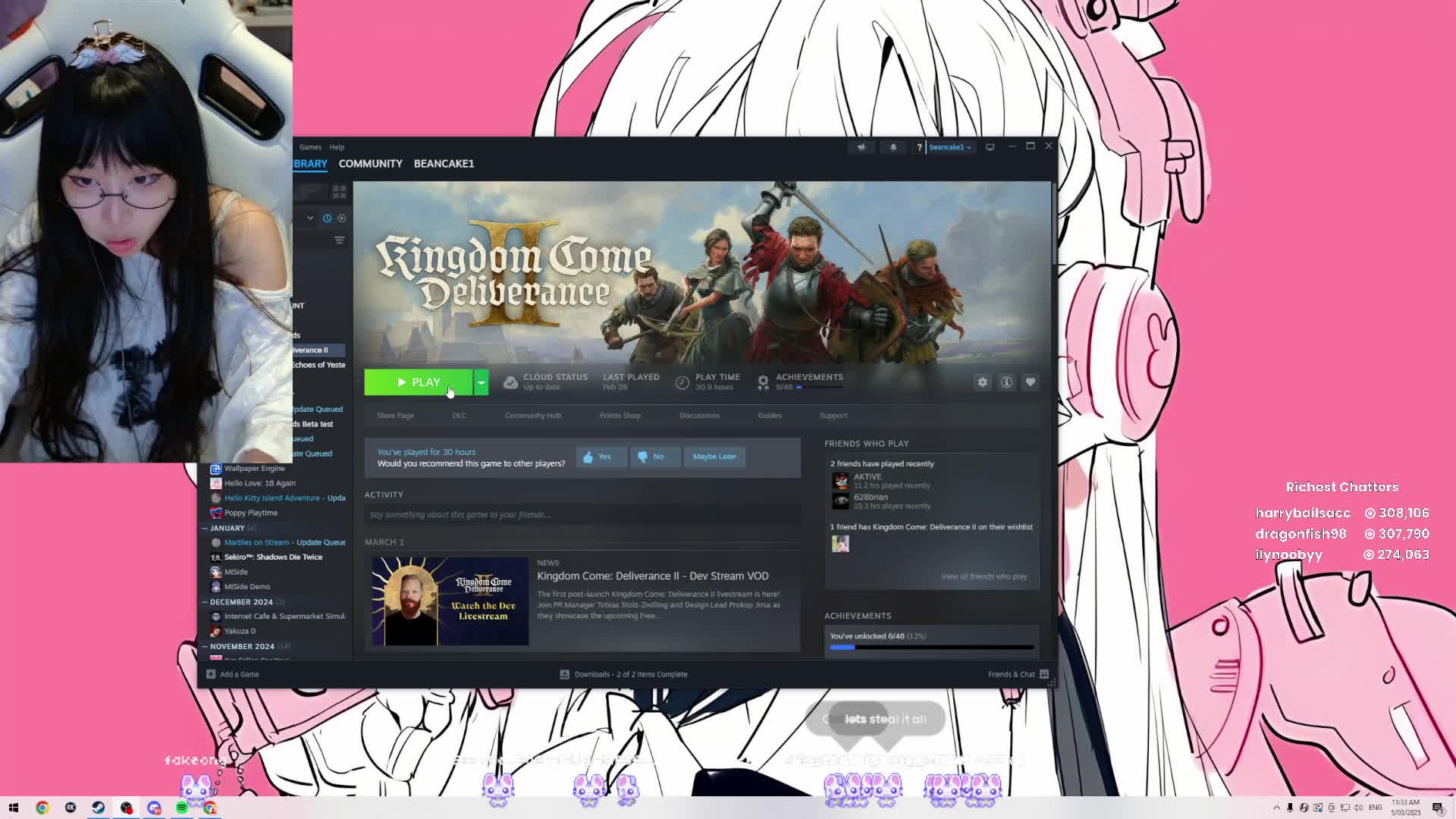The width and height of the screenshot is (1456, 819).
Task: Go to Community Hub tab
Action: click(x=533, y=416)
